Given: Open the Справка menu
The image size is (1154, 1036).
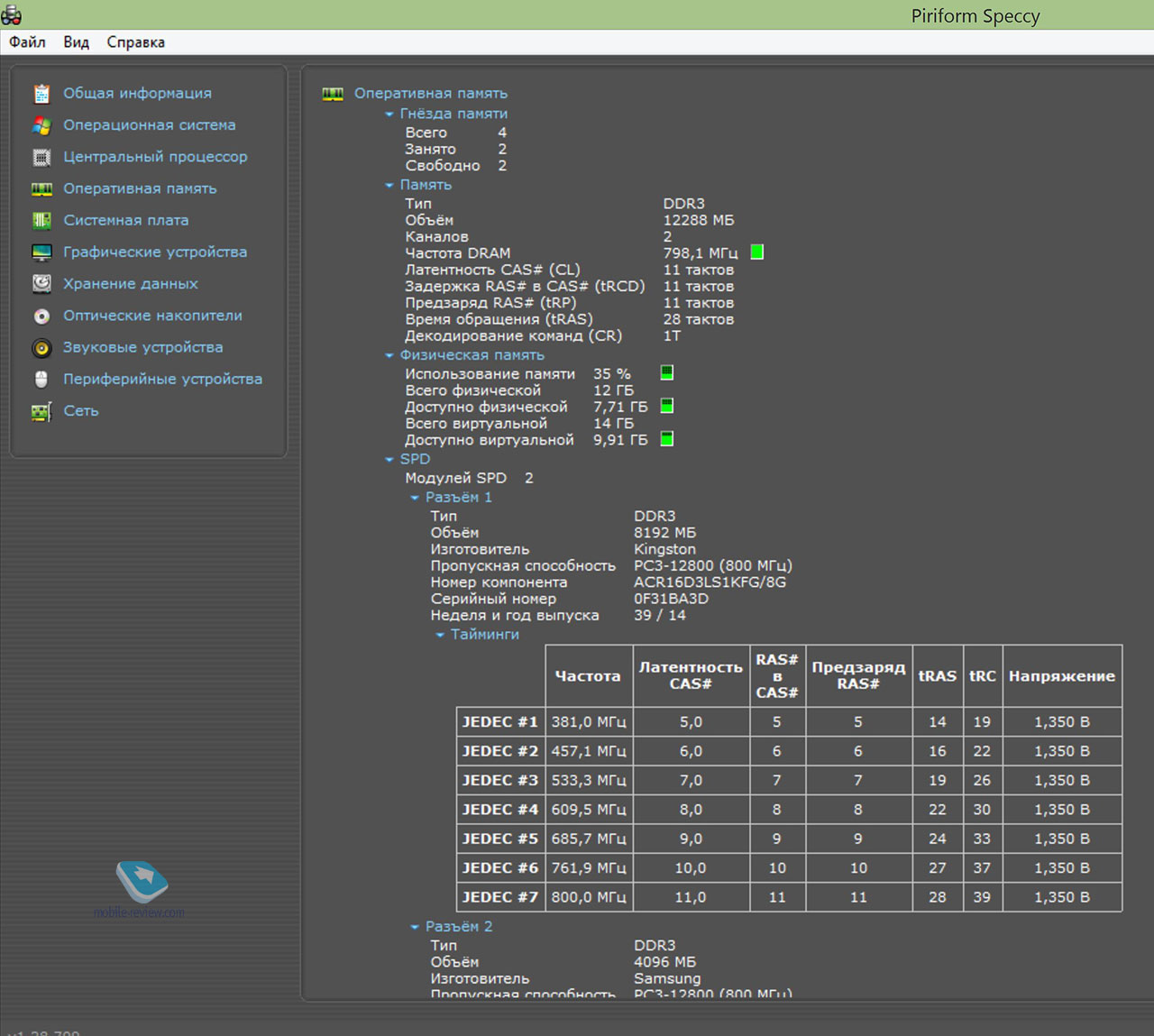Looking at the screenshot, I should tap(135, 42).
